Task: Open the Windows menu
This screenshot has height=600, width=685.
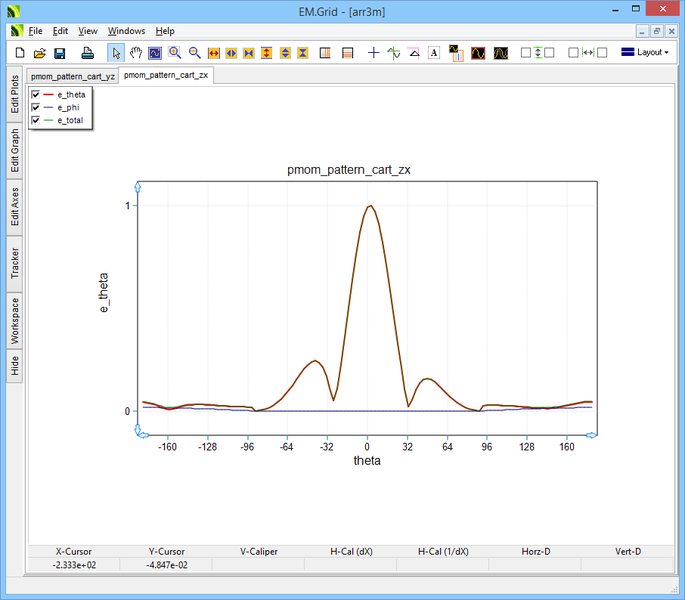Action: (x=126, y=31)
